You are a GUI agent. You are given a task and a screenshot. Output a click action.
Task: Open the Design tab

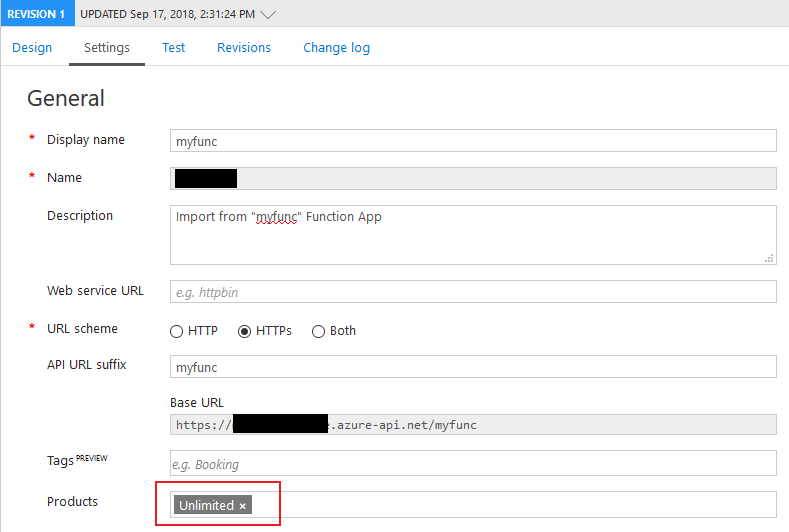[x=32, y=47]
